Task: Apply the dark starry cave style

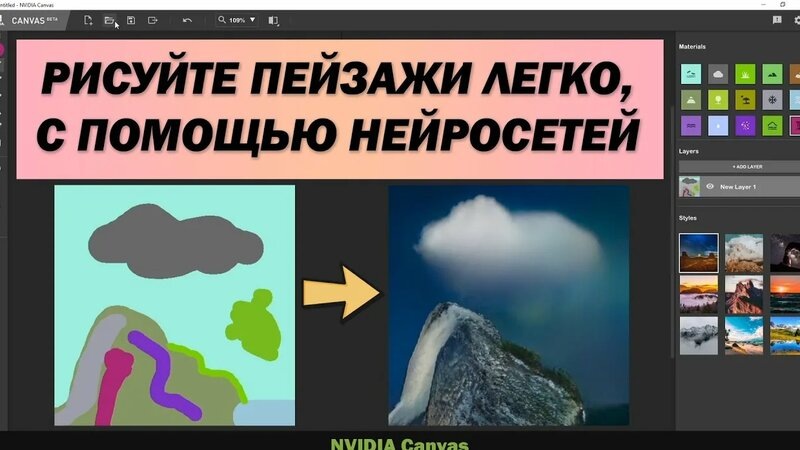Action: (785, 253)
